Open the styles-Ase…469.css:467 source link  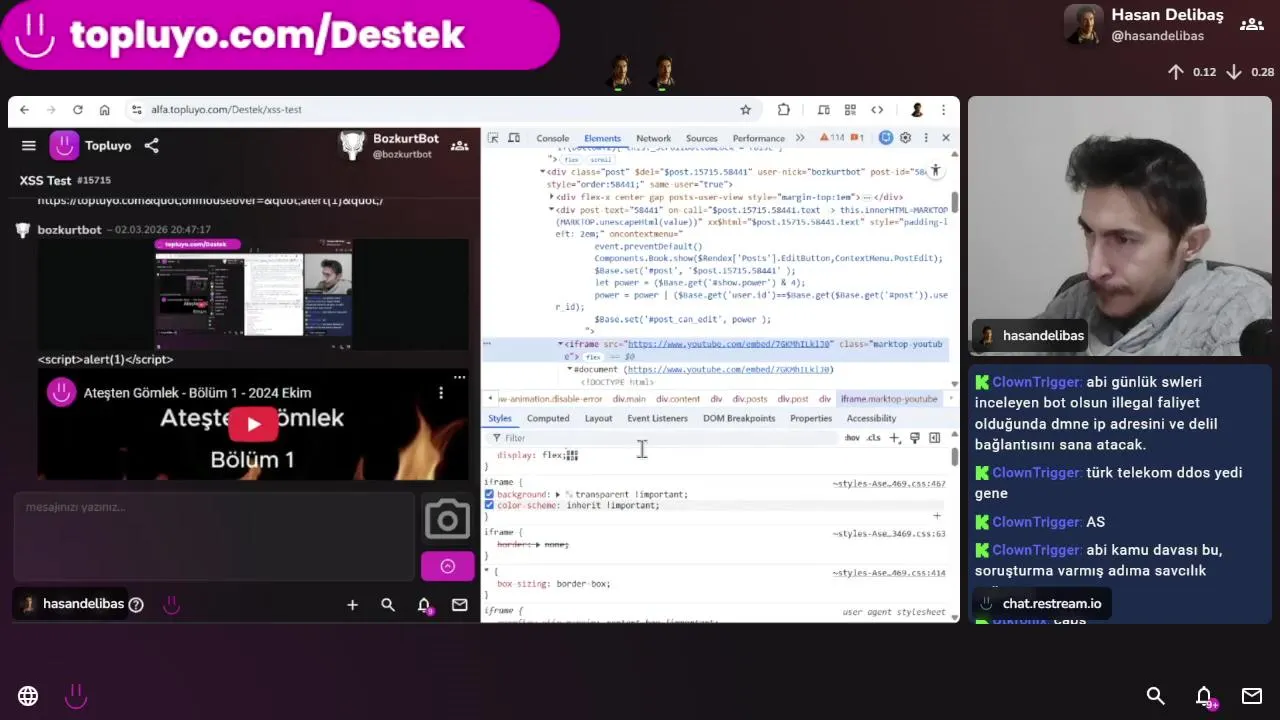889,483
